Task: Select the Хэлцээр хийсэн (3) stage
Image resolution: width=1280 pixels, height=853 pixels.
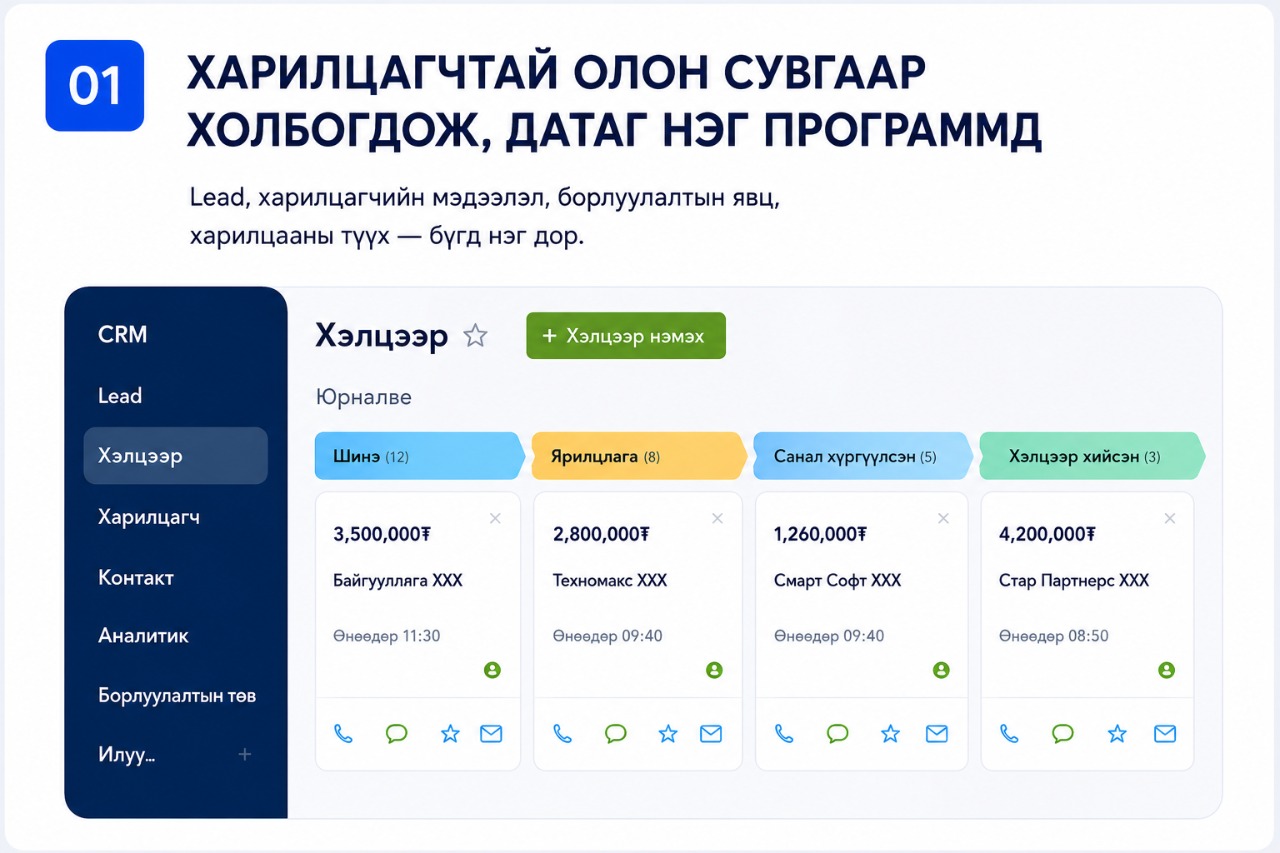Action: 1092,457
